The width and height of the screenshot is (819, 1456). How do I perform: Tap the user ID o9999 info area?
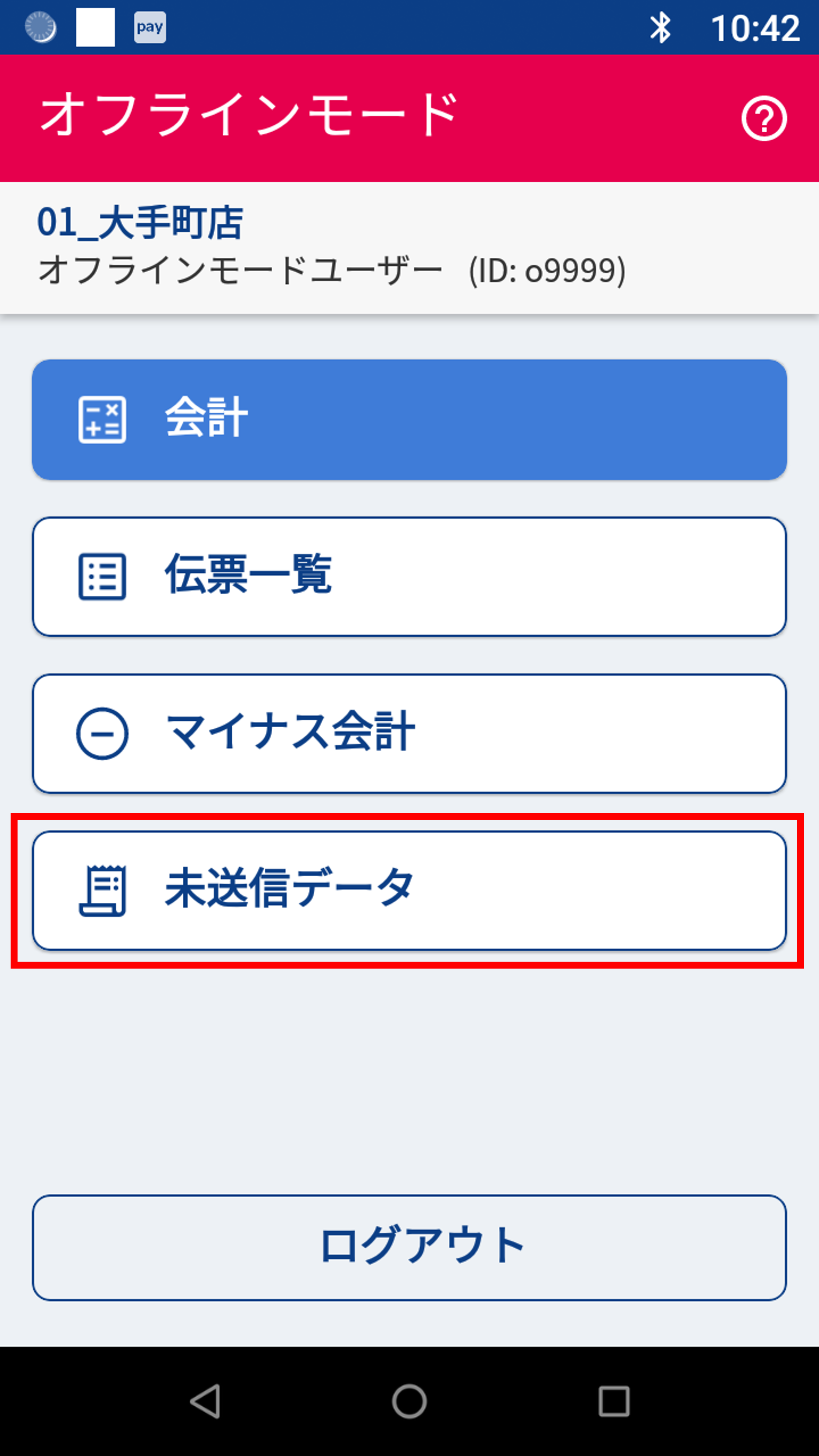click(545, 270)
